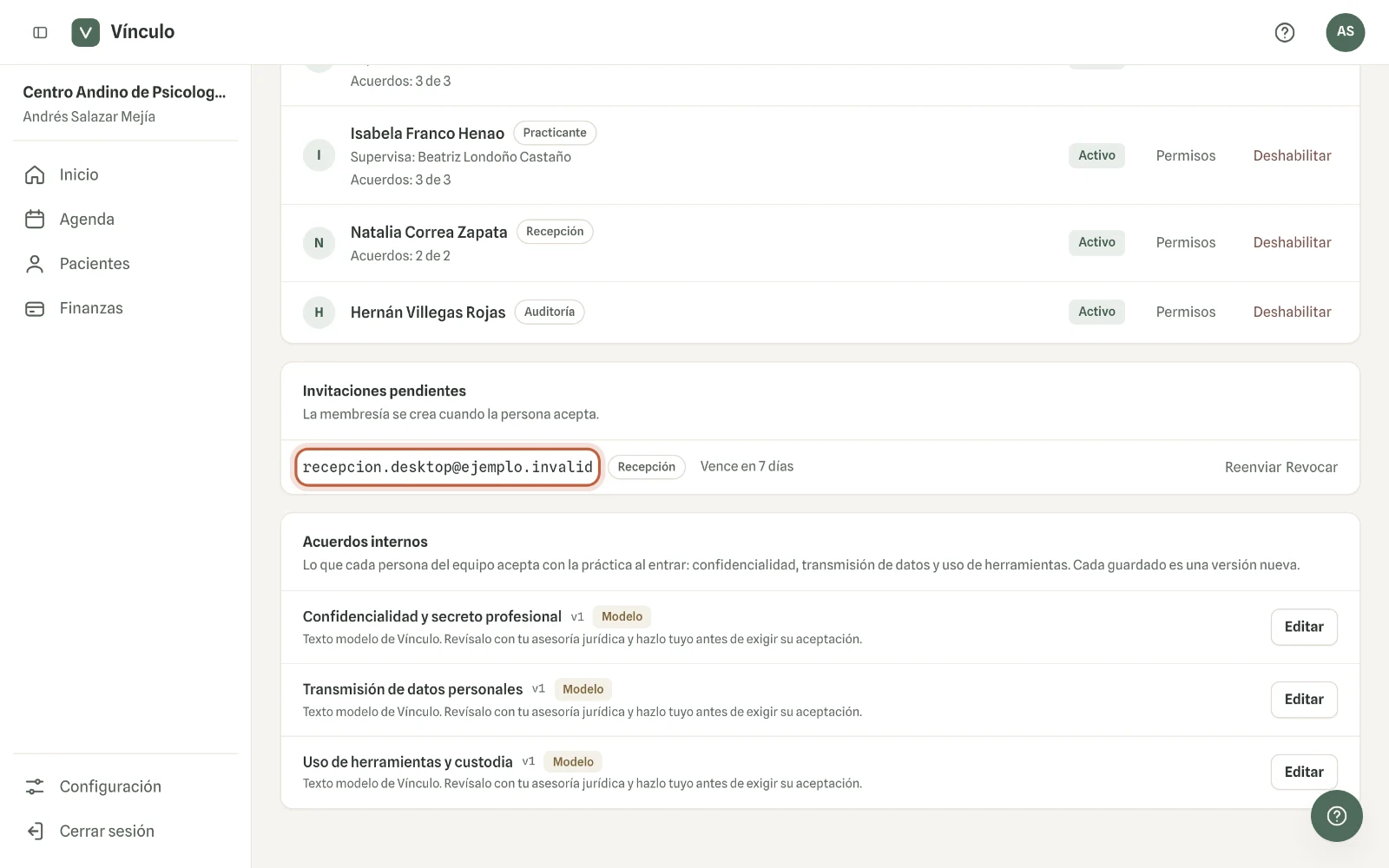Toggle the sidebar collapse icon

point(40,32)
